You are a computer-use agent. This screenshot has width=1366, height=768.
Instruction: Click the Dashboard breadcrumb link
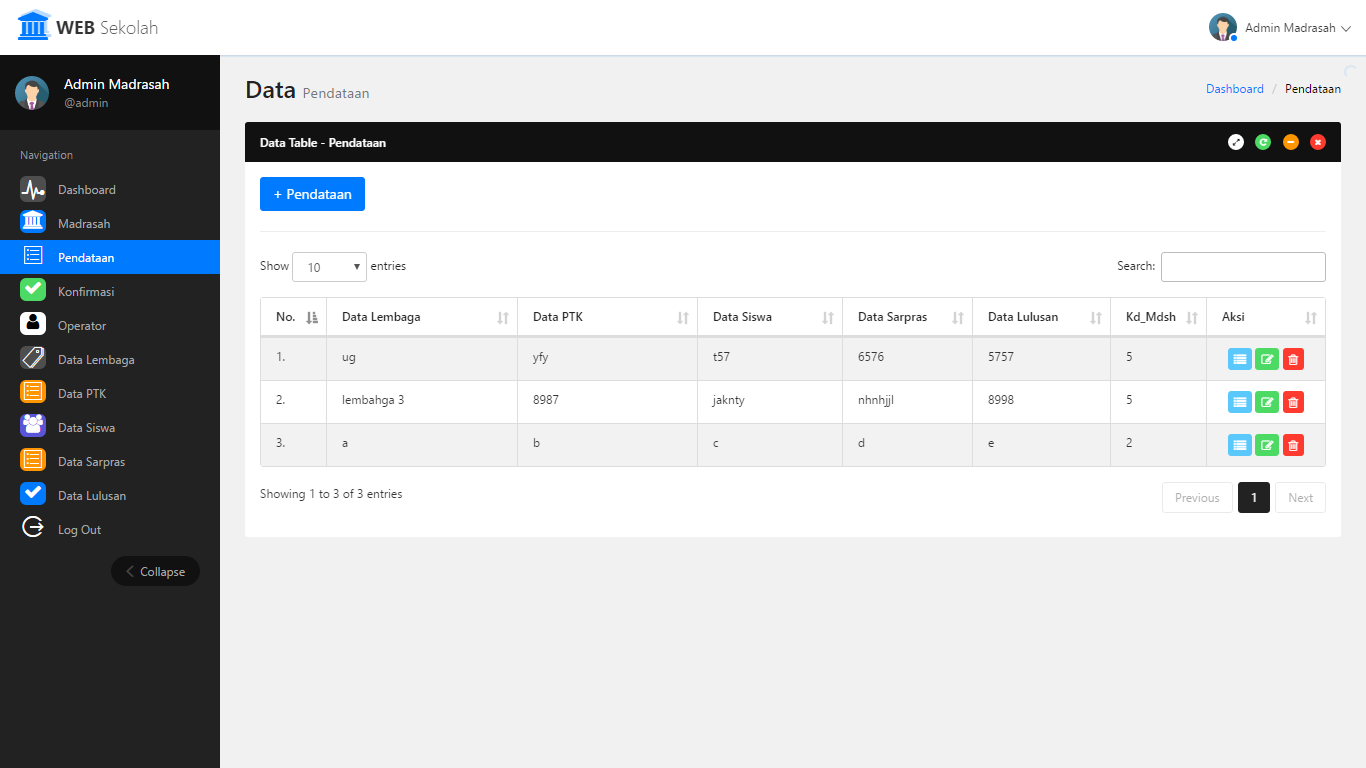(x=1234, y=89)
